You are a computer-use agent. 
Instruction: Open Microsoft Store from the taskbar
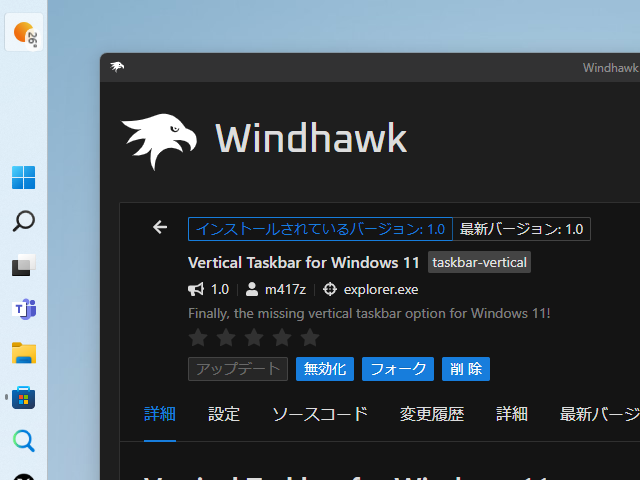pos(24,397)
